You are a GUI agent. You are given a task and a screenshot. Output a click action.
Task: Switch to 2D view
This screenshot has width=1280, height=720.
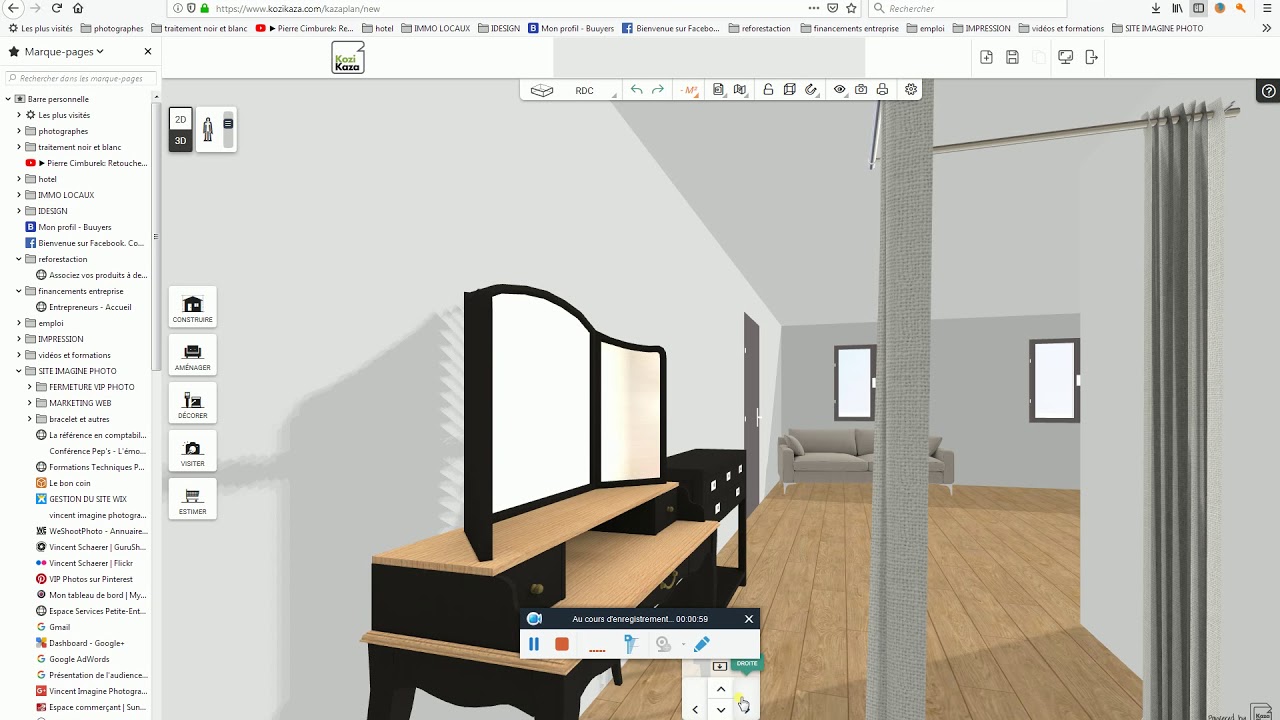pos(181,119)
